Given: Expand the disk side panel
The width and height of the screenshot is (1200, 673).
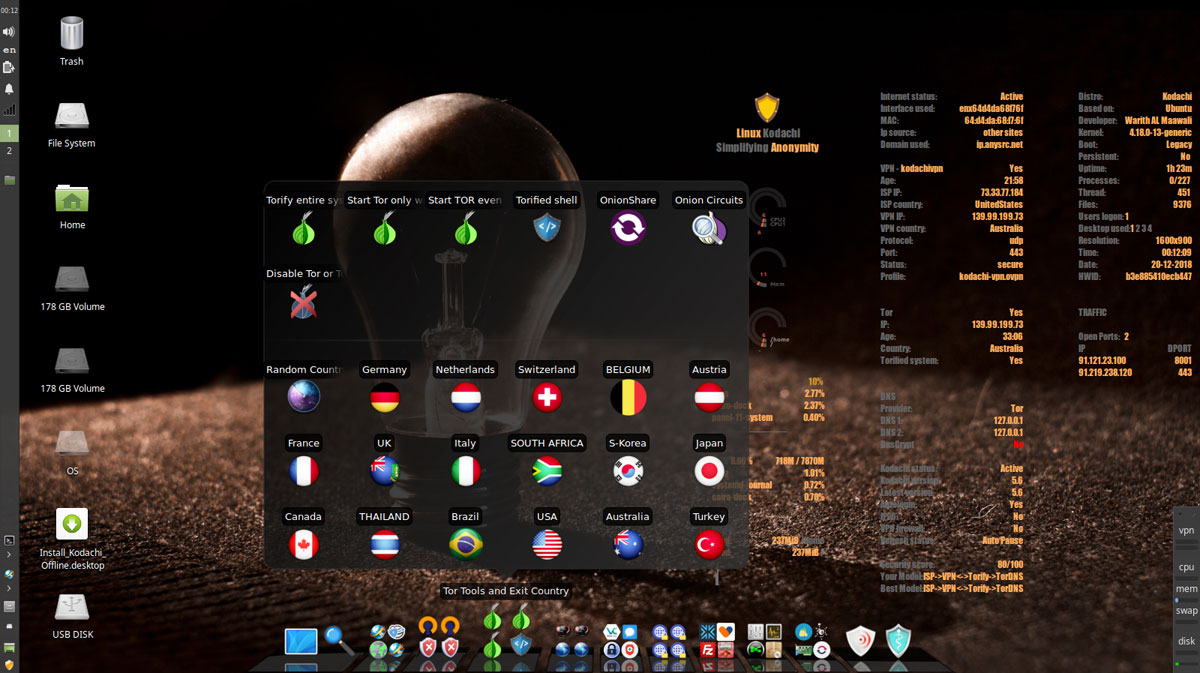Looking at the screenshot, I should pyautogui.click(x=1186, y=640).
